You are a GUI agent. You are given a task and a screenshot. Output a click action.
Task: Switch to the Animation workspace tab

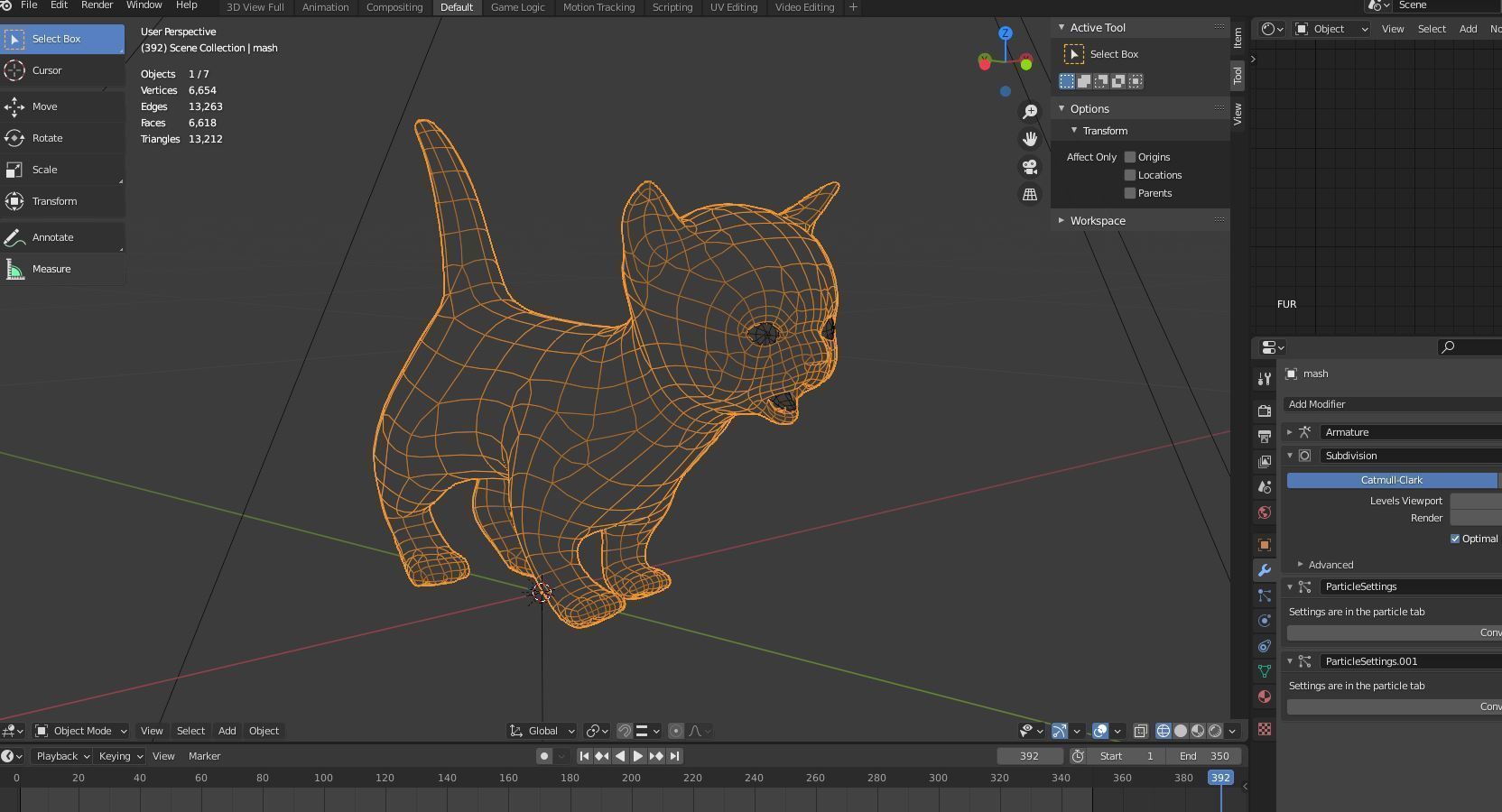[325, 7]
